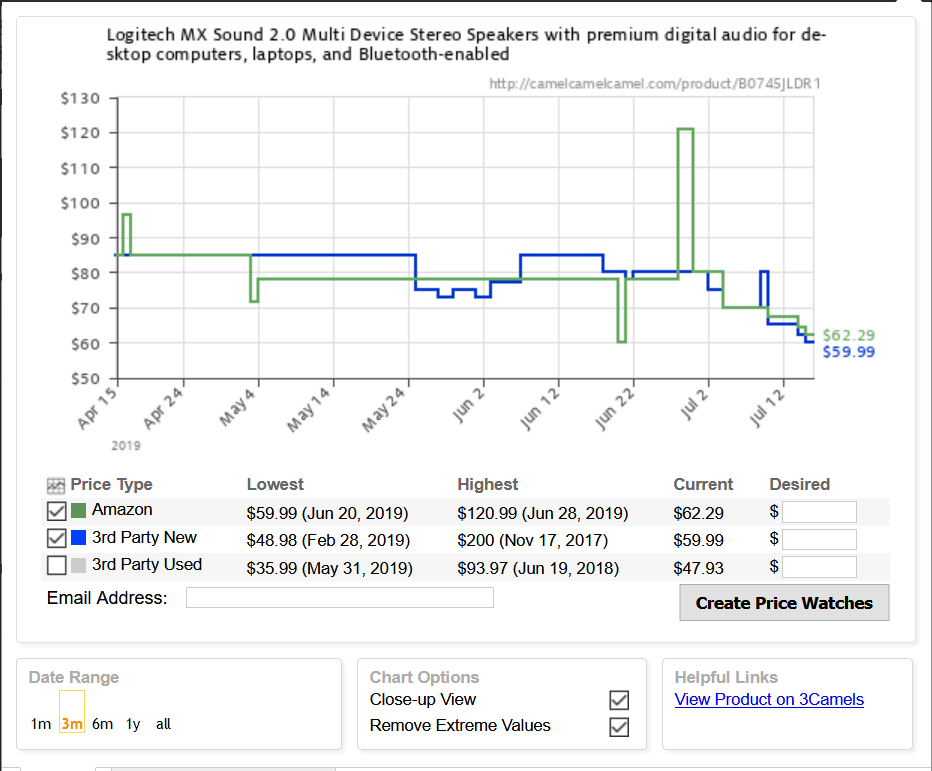Viewport: 932px width, 771px height.
Task: Select the all date range
Action: click(163, 724)
